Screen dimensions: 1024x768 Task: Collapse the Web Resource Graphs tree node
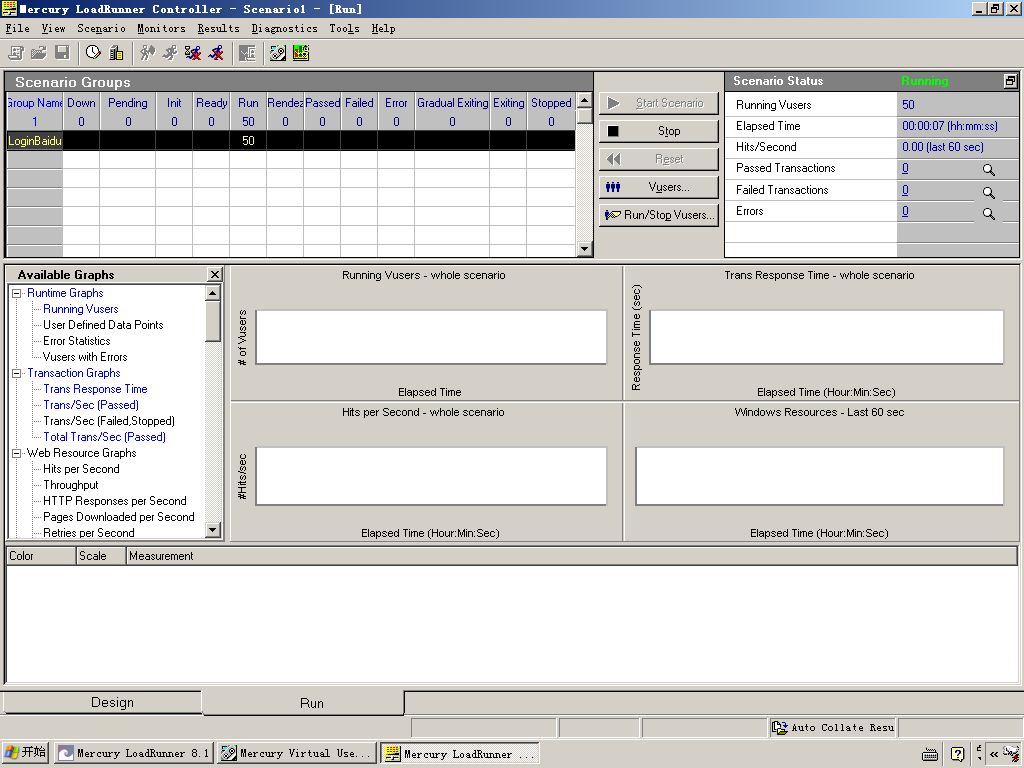point(17,453)
